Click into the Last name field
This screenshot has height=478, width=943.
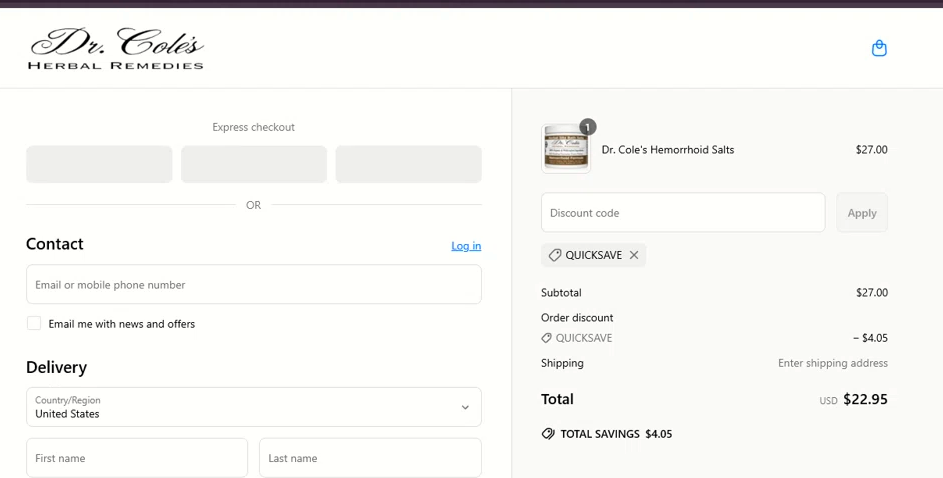click(370, 458)
